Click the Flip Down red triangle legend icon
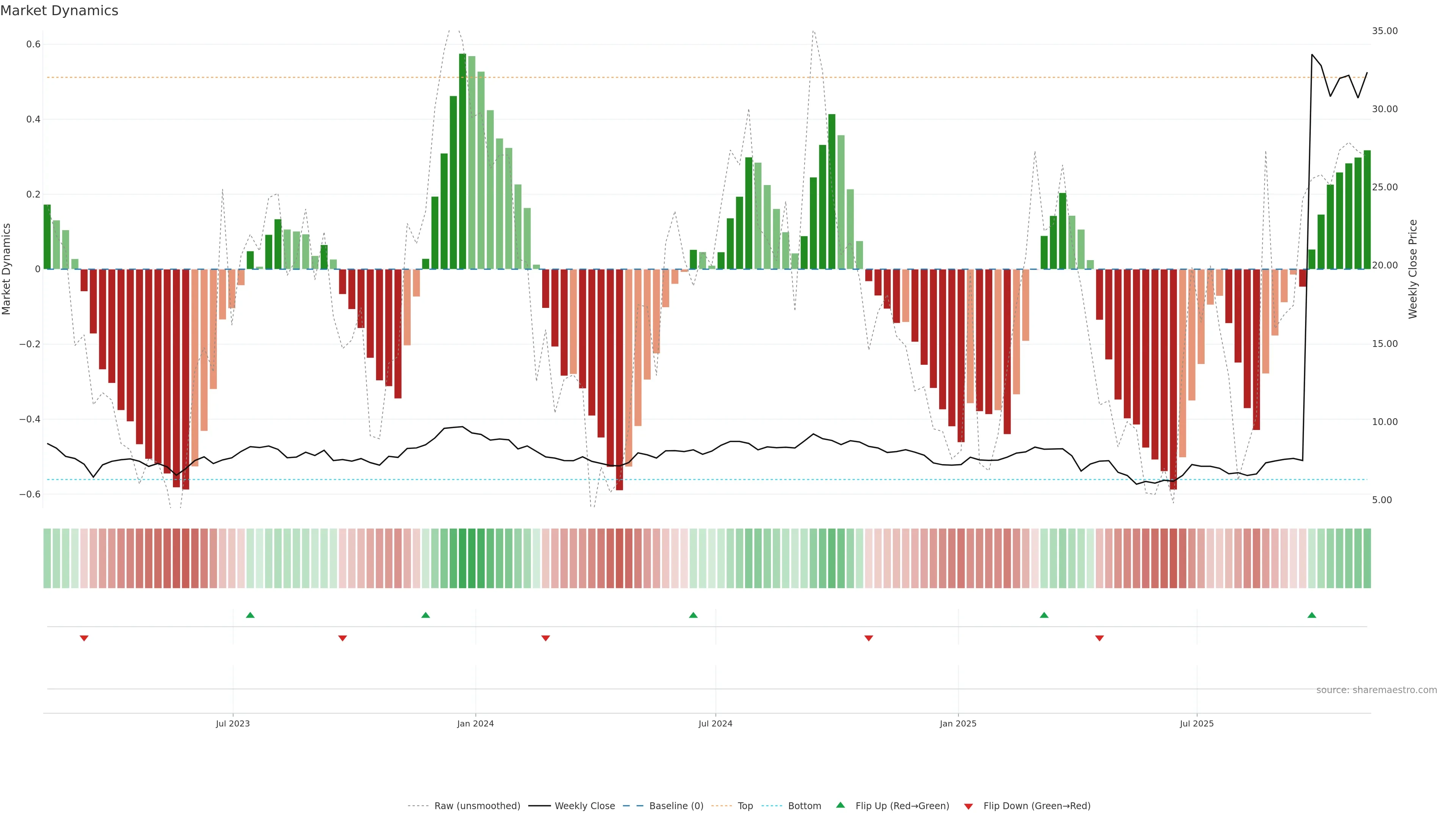This screenshot has width=1456, height=819. pos(968,806)
